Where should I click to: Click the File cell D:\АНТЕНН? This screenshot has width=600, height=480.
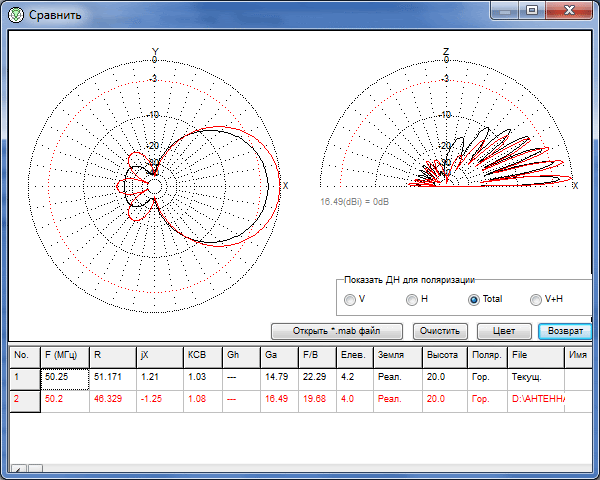click(536, 401)
